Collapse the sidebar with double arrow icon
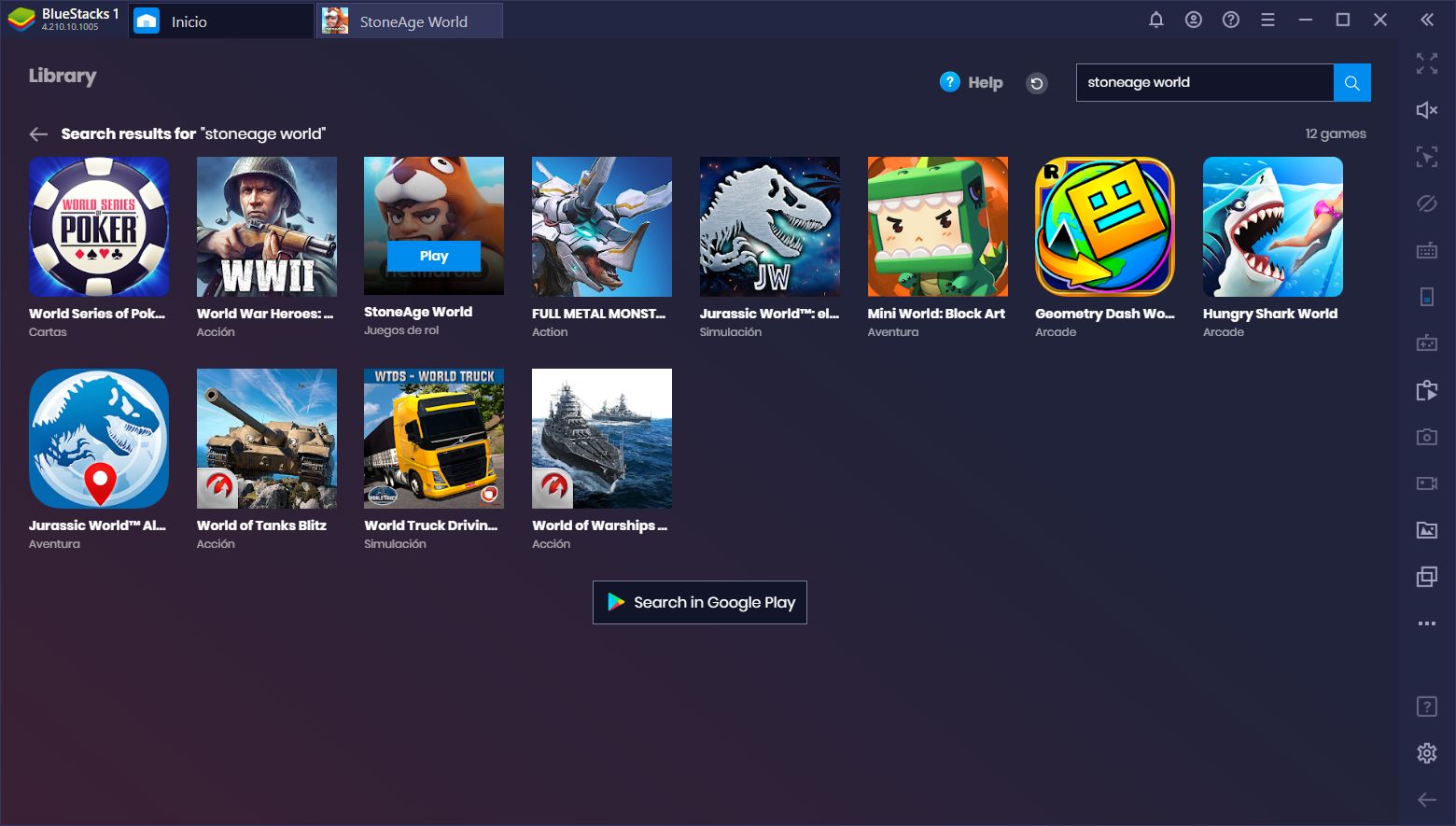 (1427, 20)
